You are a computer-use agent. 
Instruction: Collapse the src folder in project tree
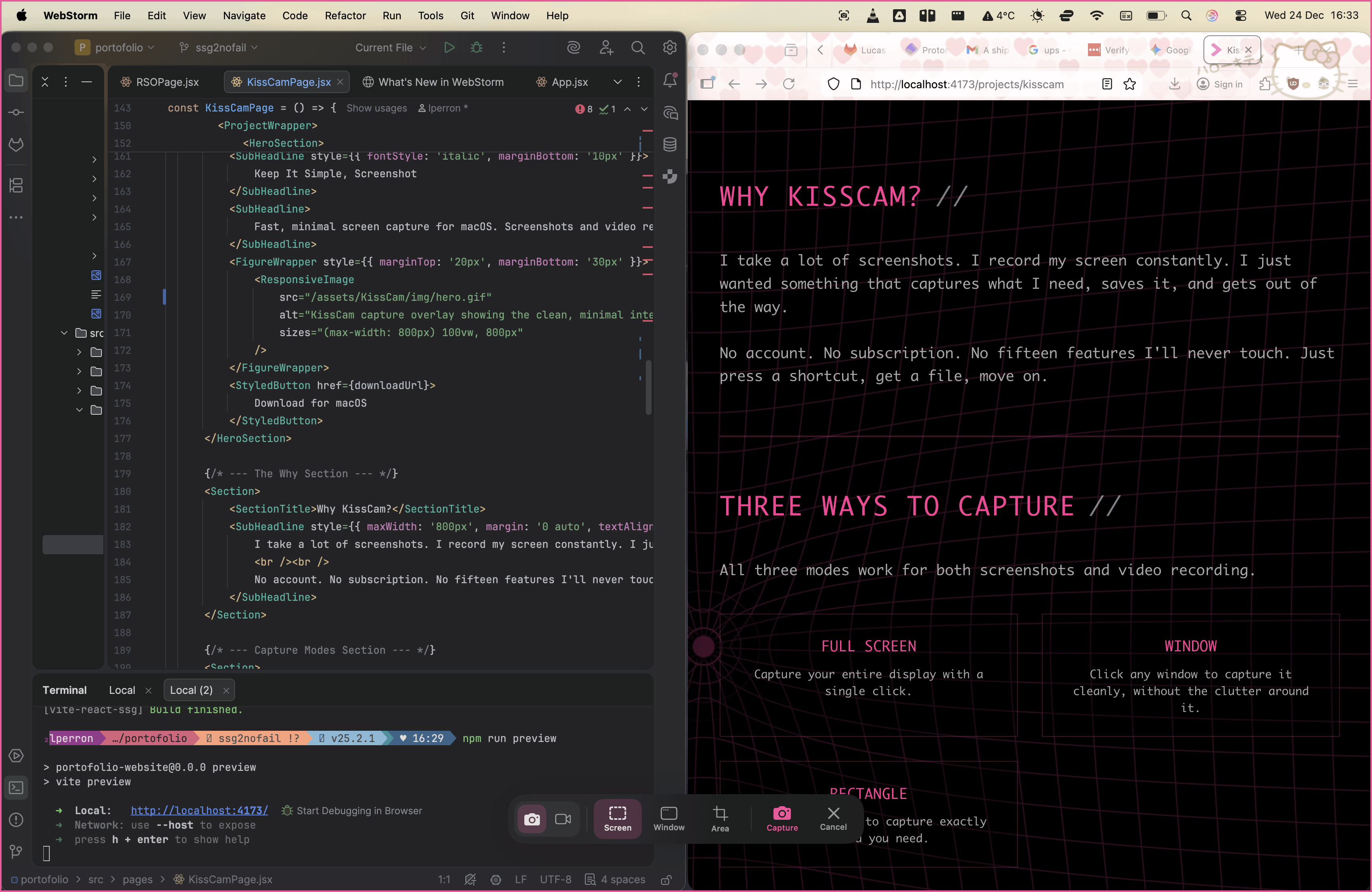[x=65, y=333]
